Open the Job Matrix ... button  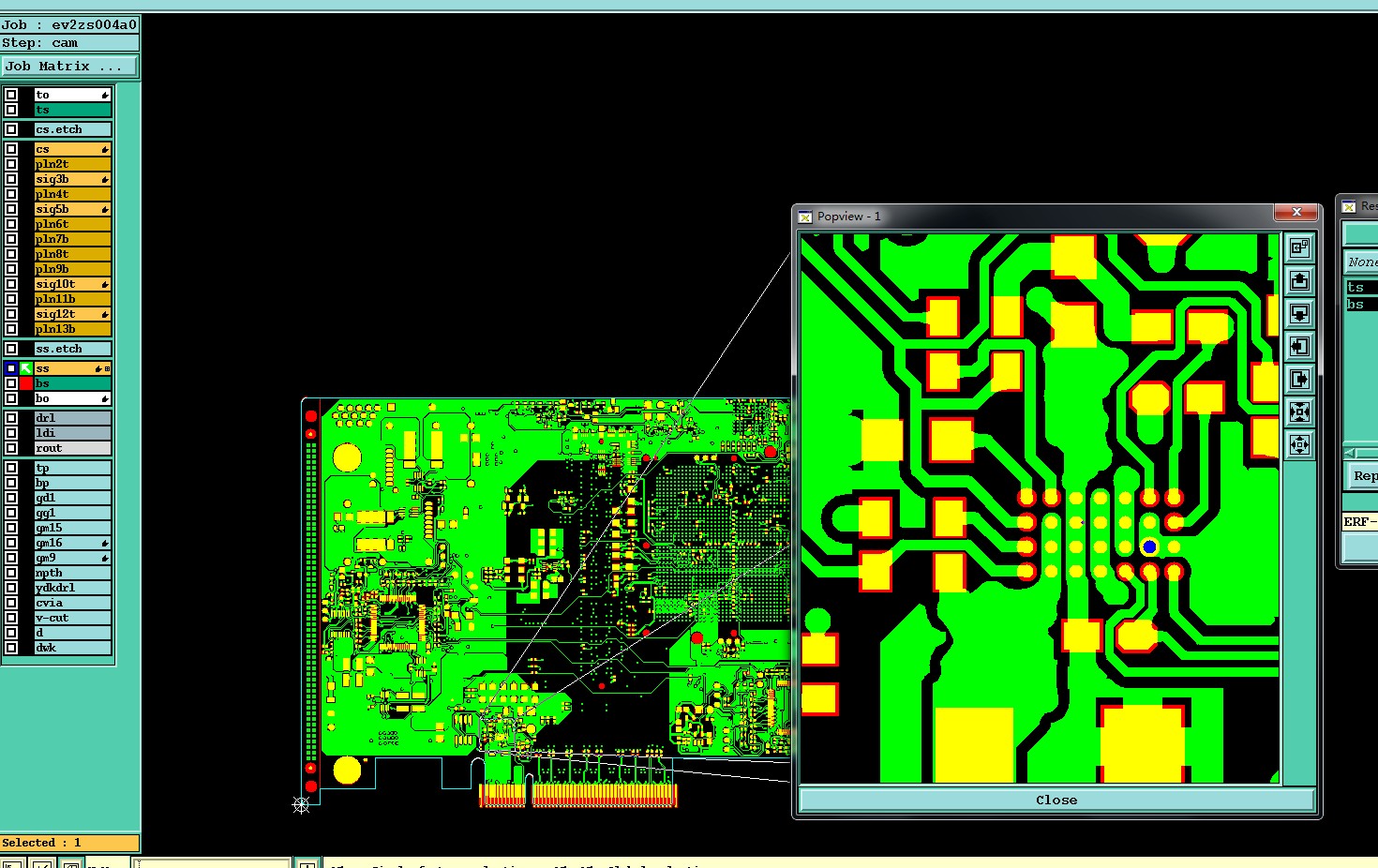point(69,66)
